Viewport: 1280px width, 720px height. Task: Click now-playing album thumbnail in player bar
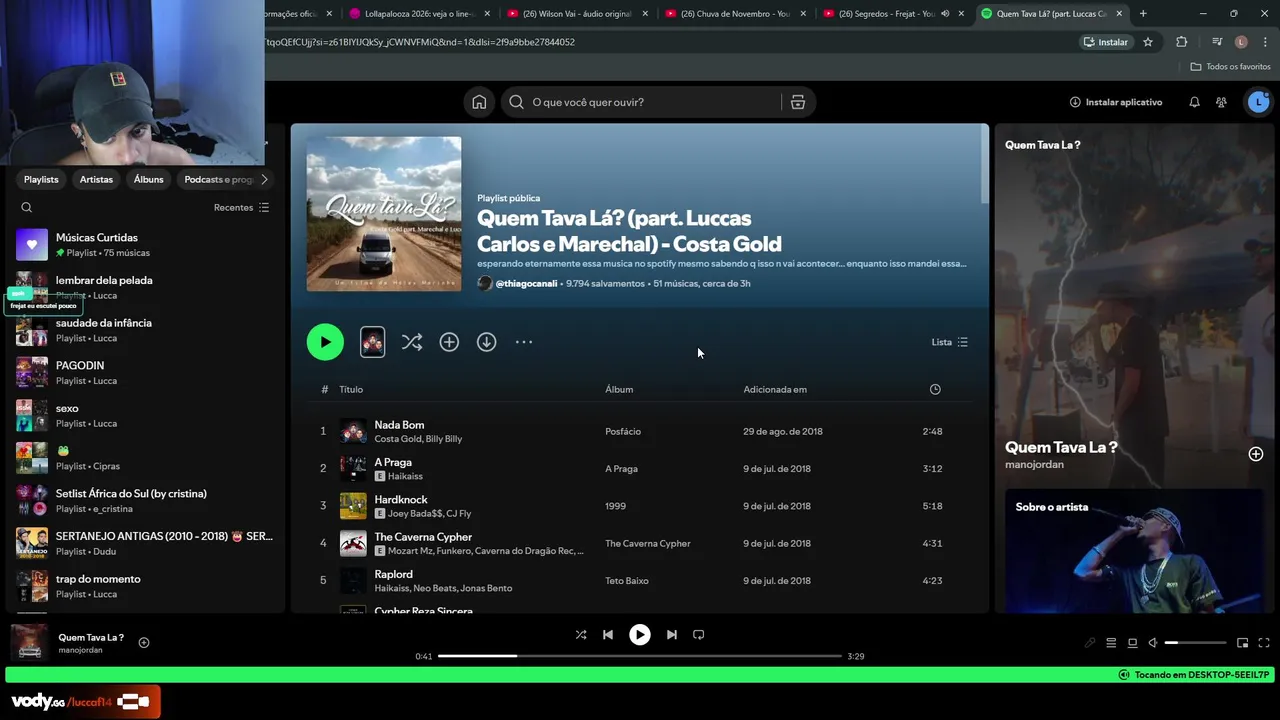click(x=29, y=642)
